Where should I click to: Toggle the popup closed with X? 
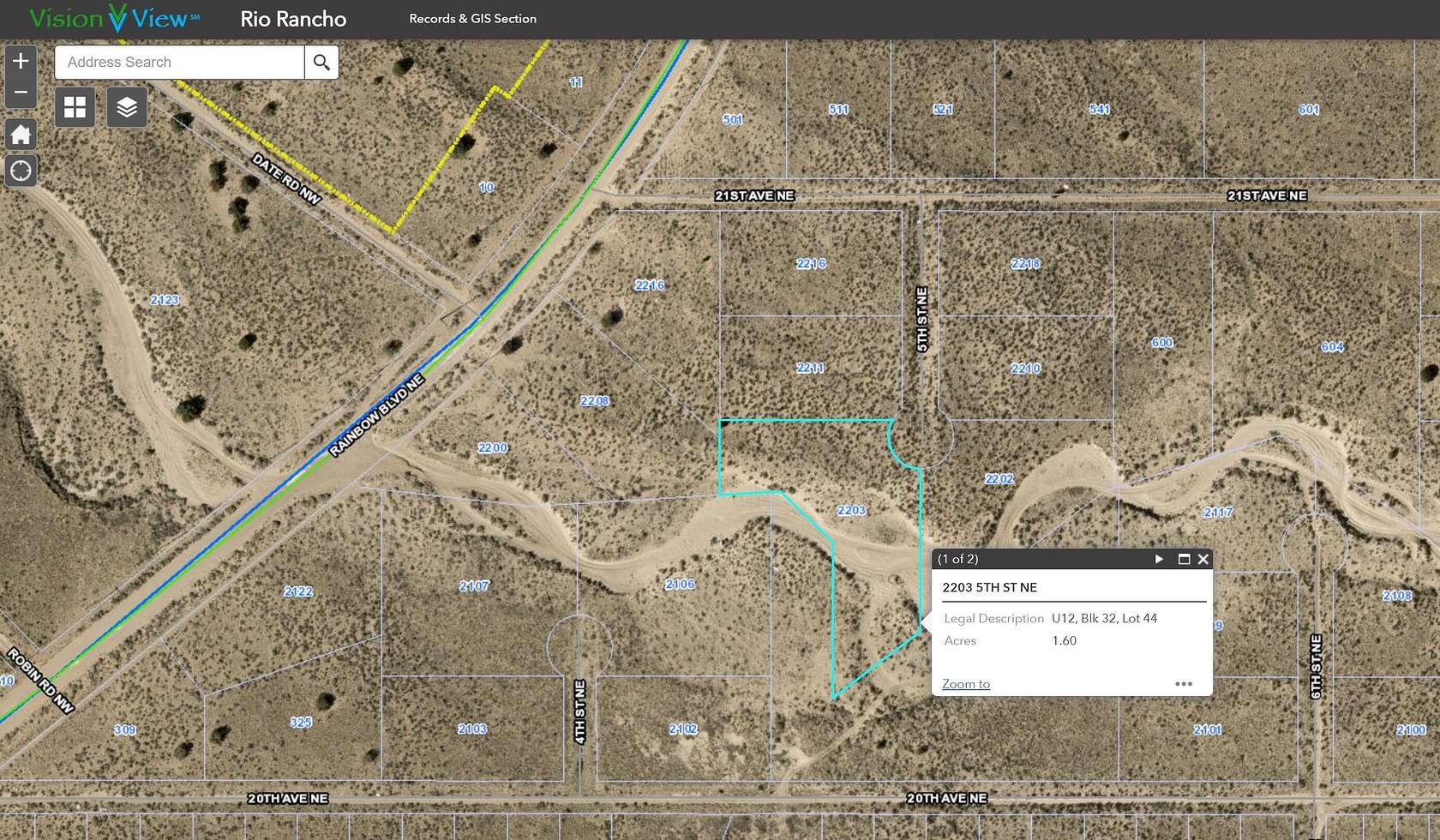[x=1203, y=558]
